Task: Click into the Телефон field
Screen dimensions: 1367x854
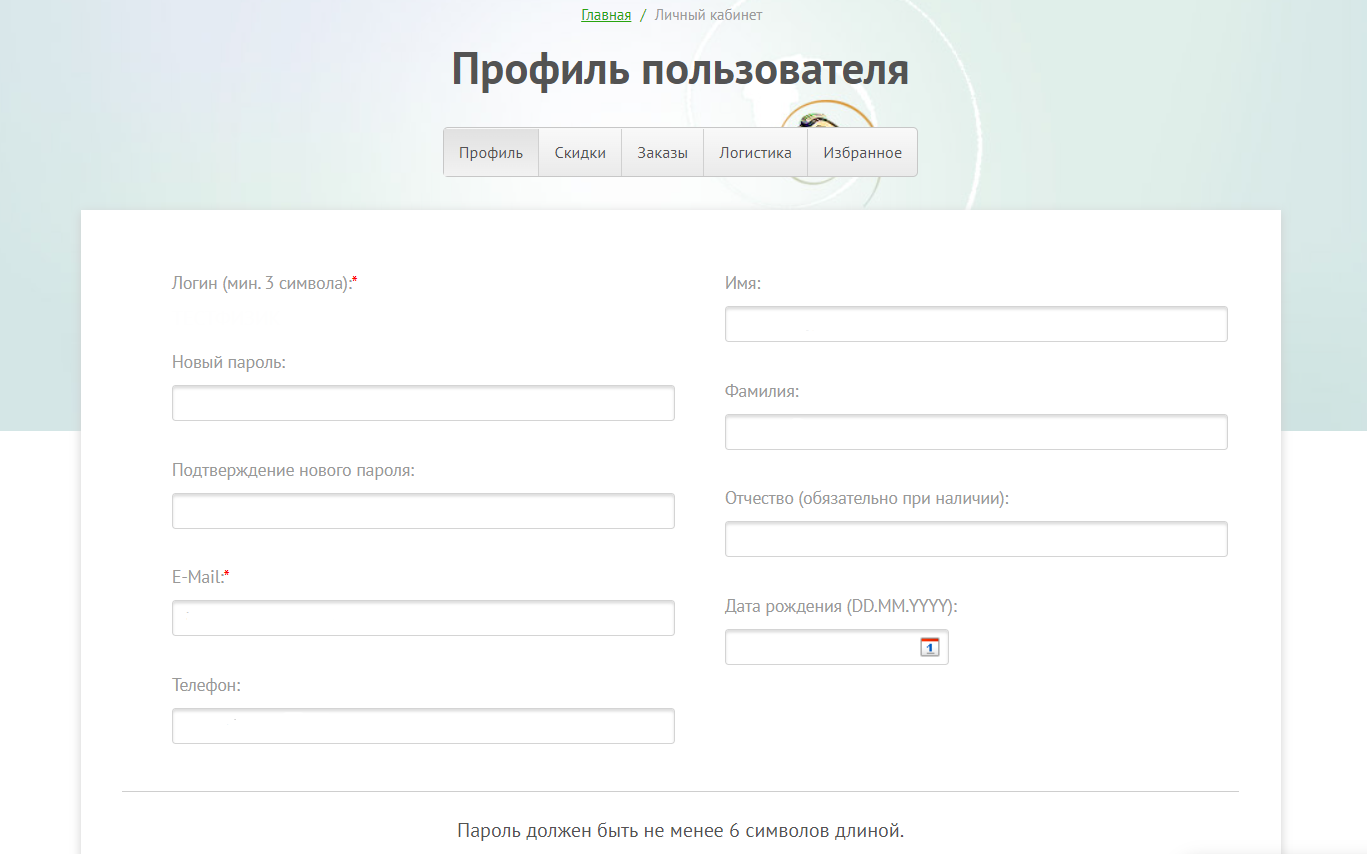Action: [x=423, y=726]
